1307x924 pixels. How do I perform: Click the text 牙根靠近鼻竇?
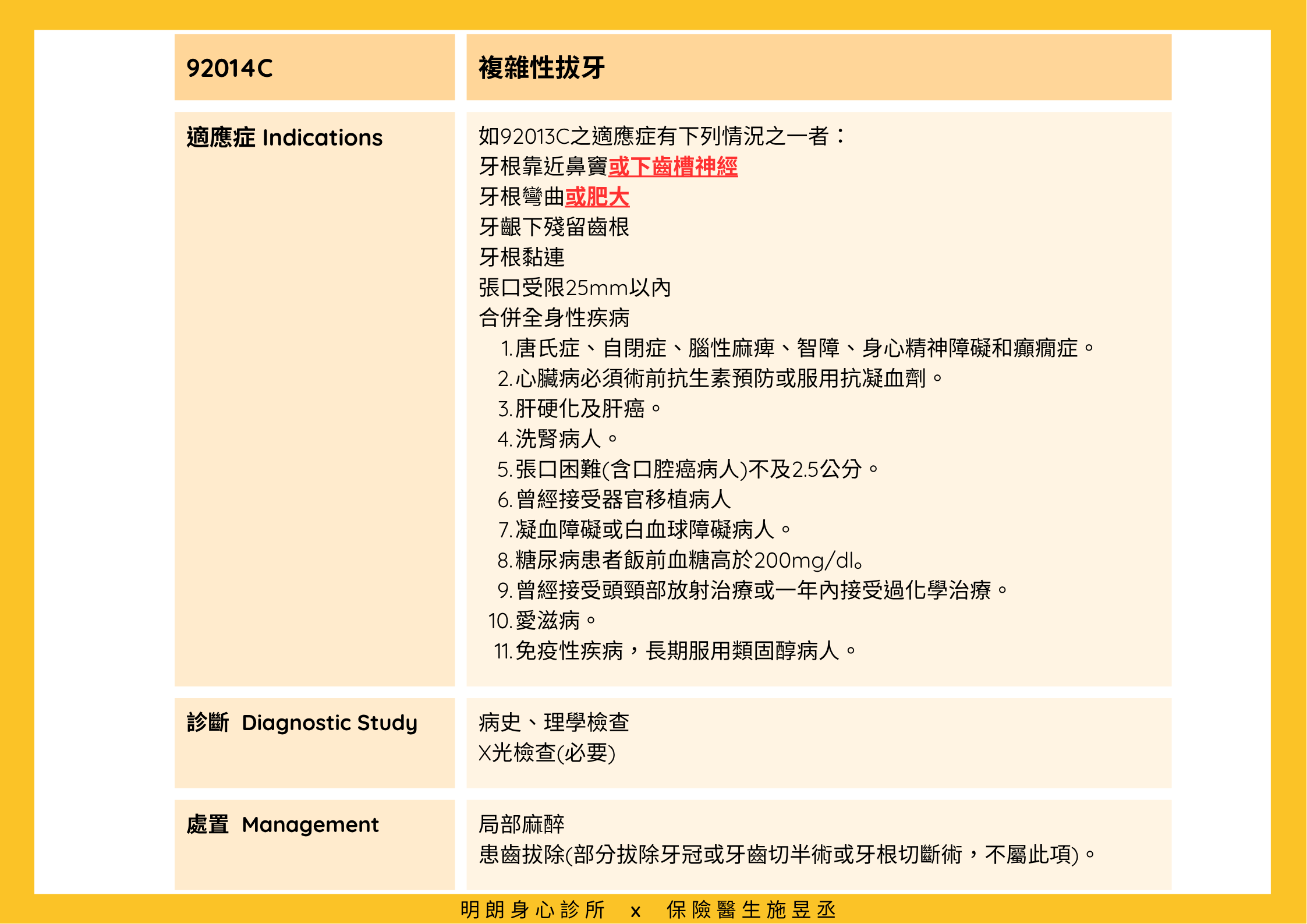pos(543,167)
